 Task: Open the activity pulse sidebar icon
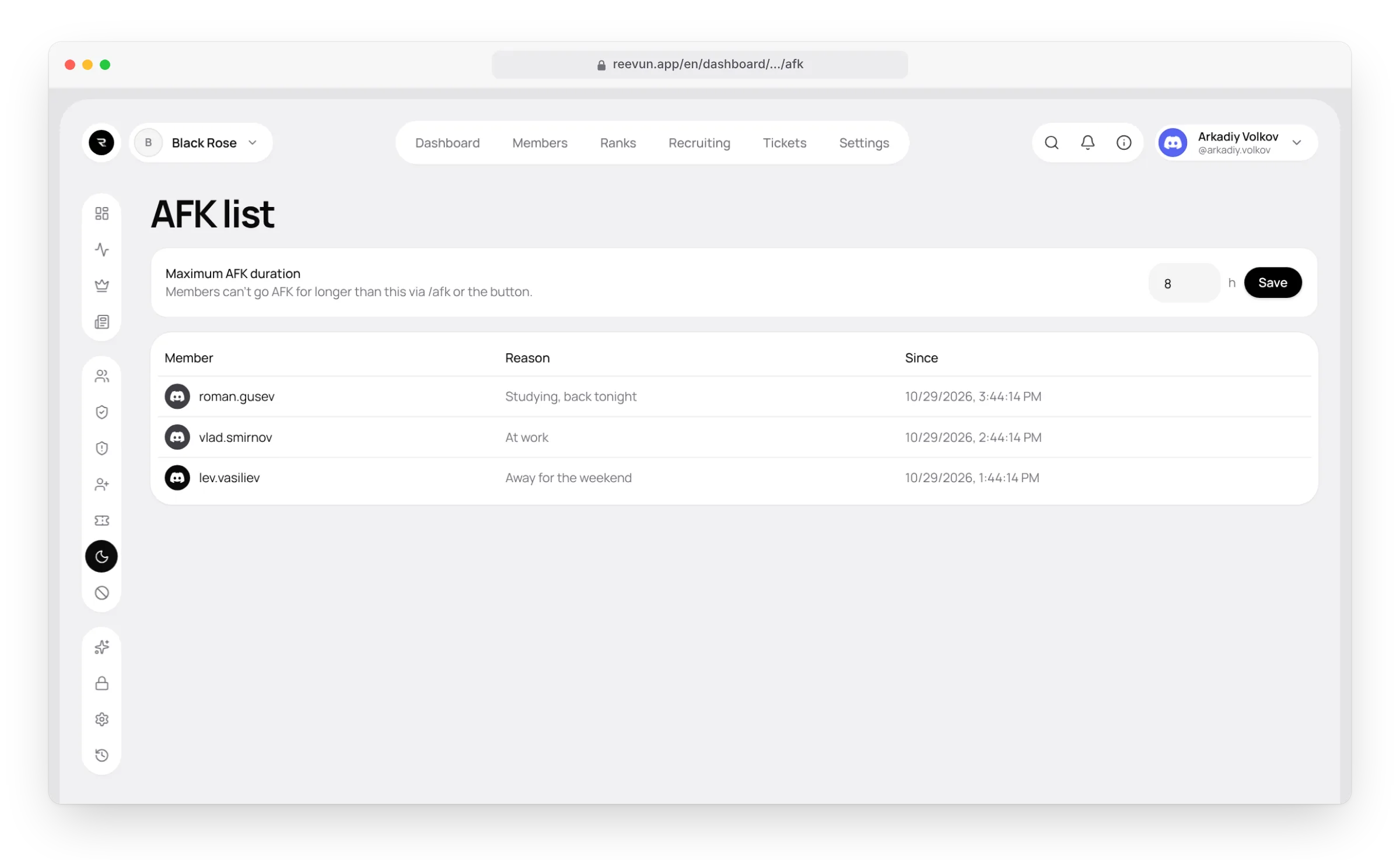pos(101,250)
